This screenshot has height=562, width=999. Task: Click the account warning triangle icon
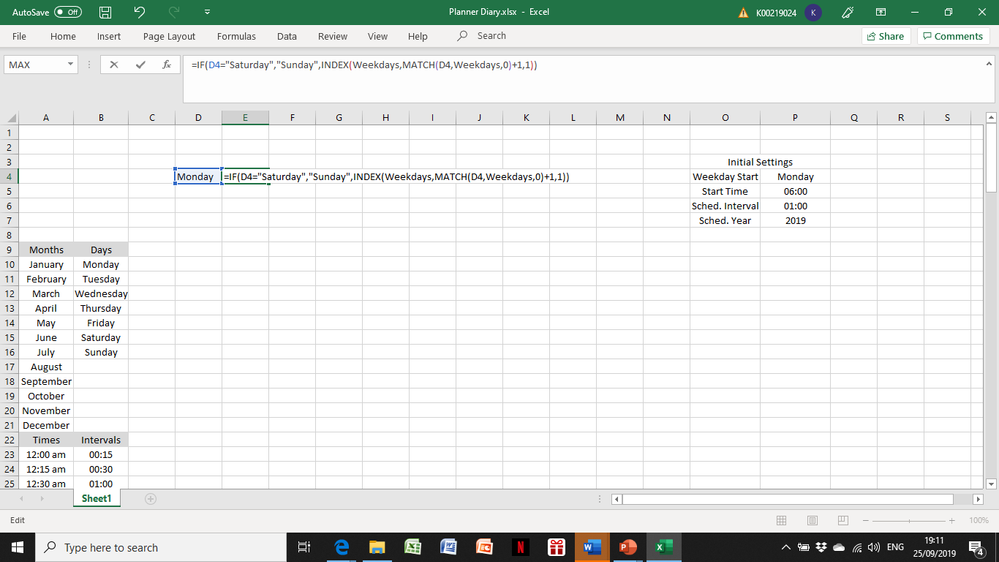coord(743,13)
